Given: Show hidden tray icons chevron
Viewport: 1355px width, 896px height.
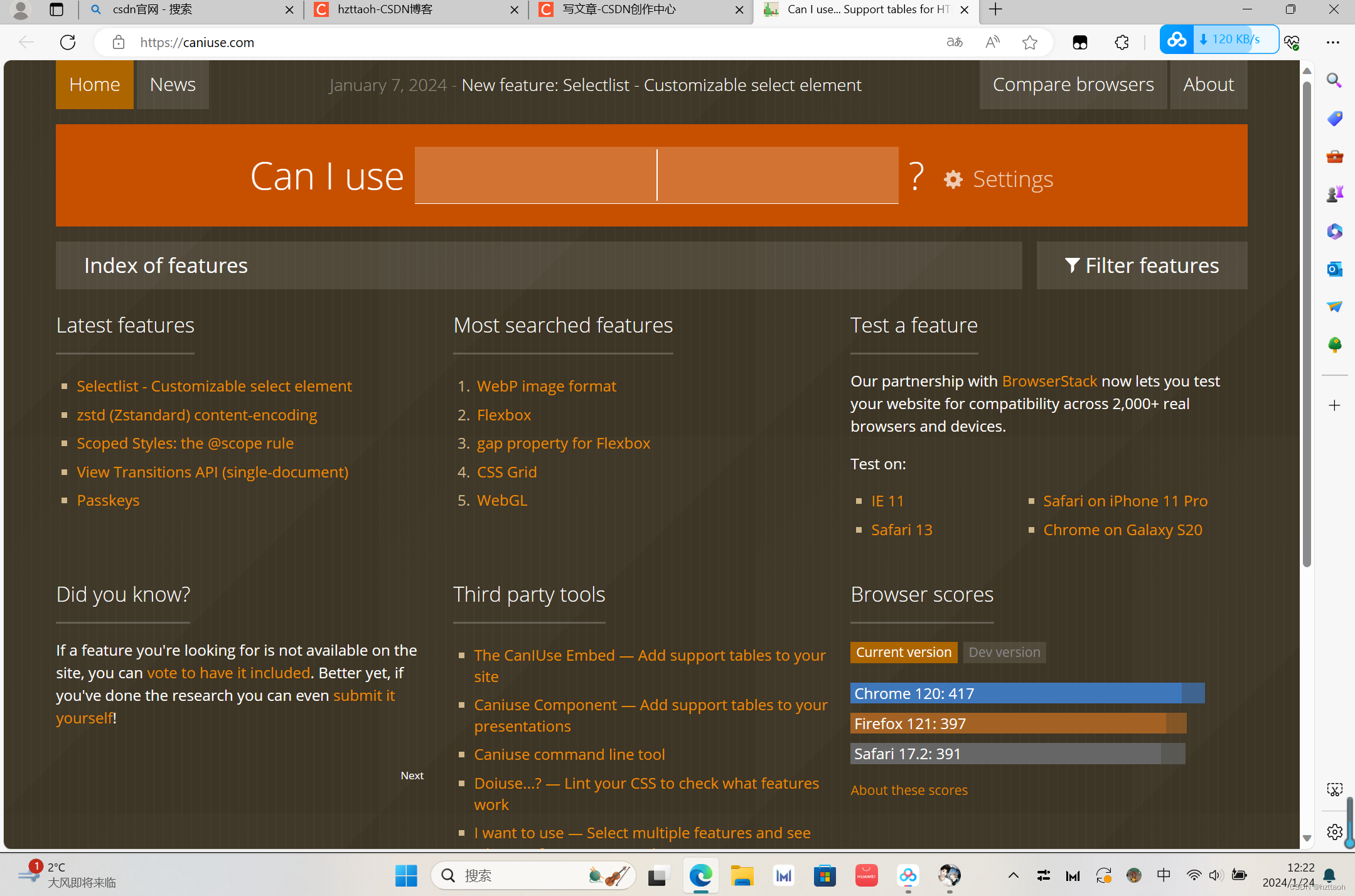Looking at the screenshot, I should pos(1013,875).
